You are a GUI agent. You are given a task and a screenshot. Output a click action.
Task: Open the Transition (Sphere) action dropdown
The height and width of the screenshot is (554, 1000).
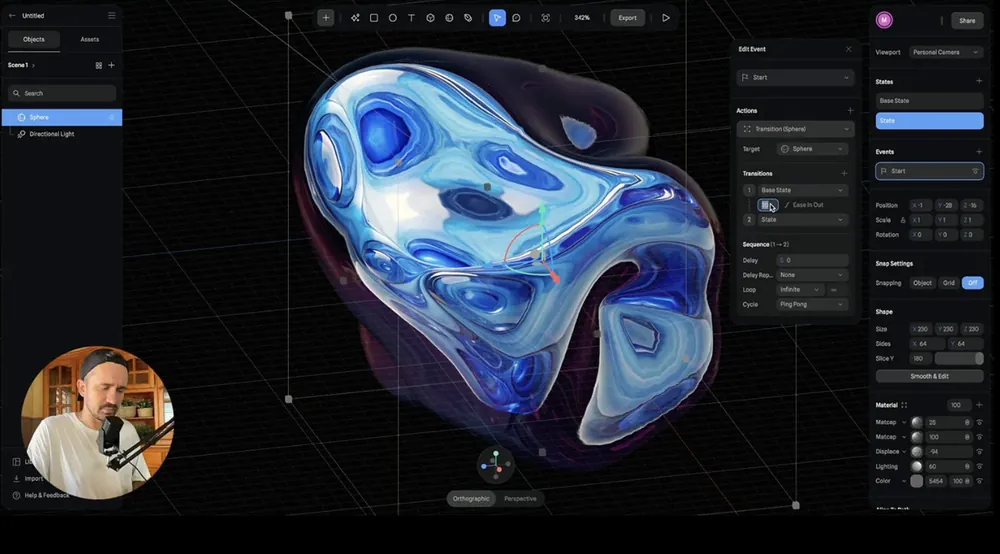point(795,129)
